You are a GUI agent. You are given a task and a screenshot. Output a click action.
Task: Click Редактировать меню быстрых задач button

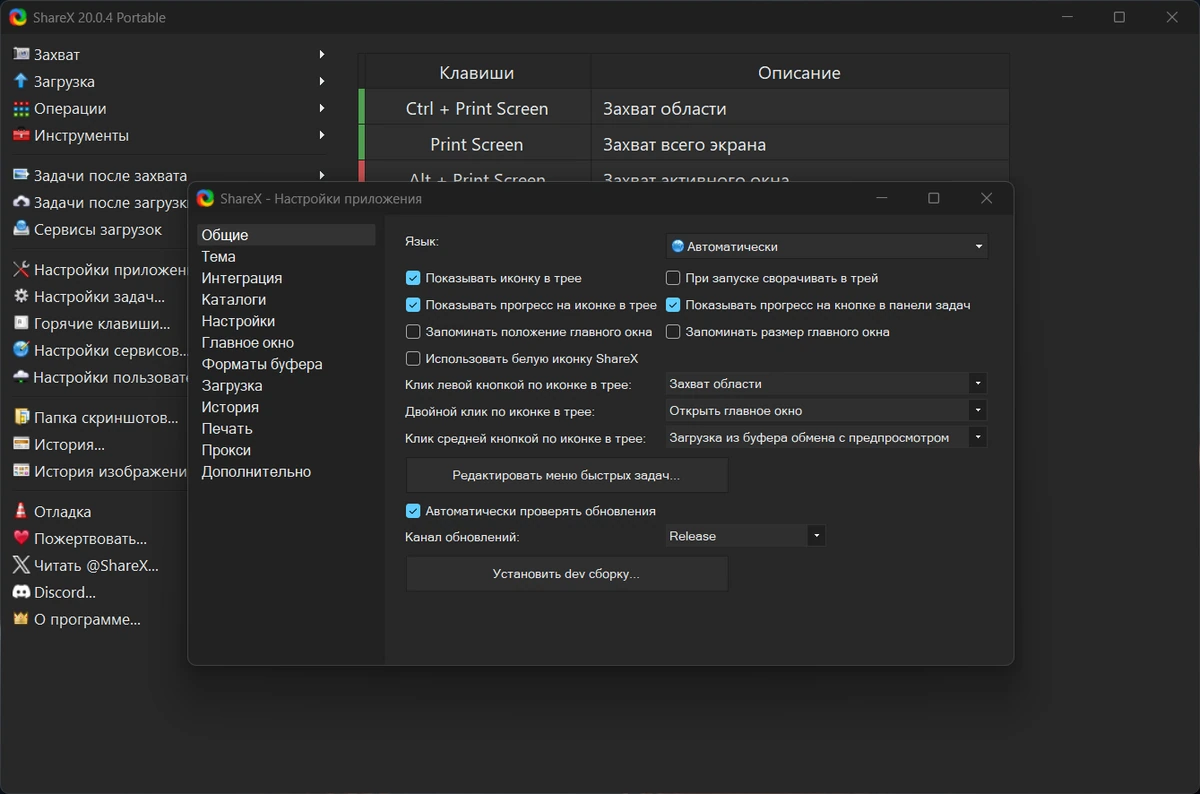567,476
